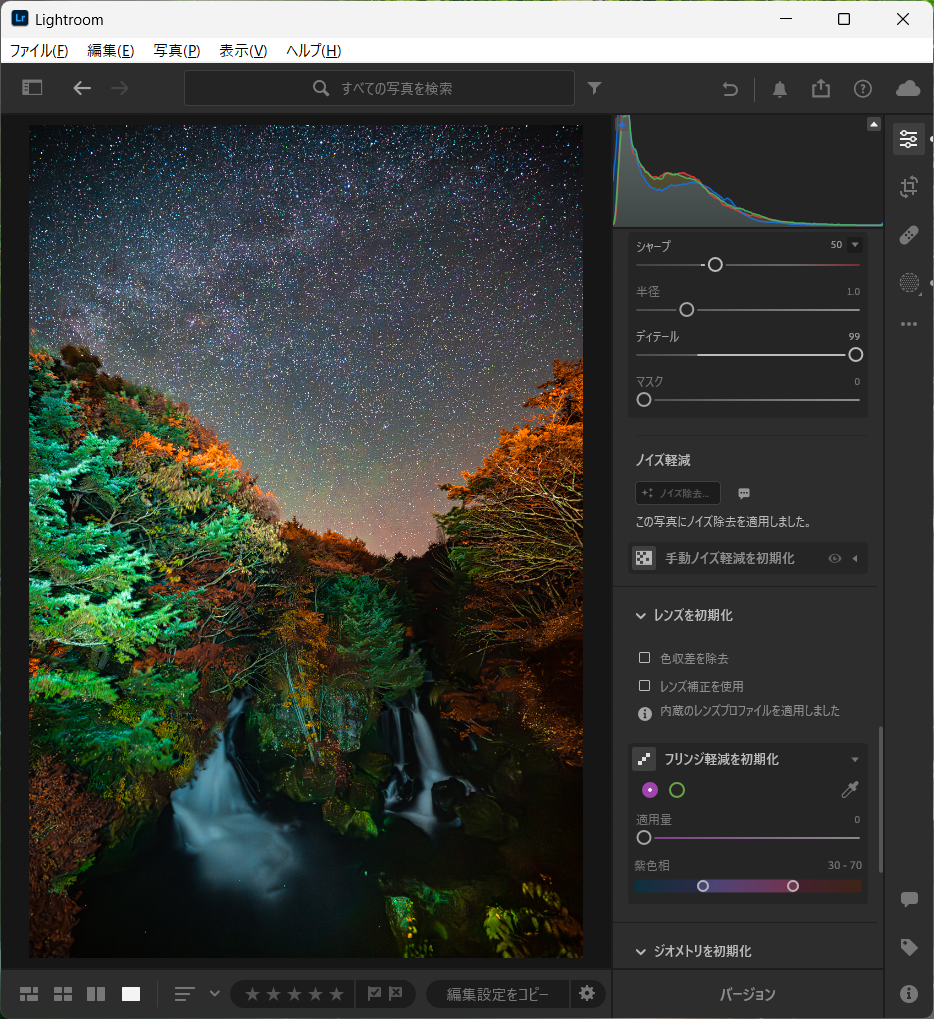This screenshot has height=1019, width=934.
Task: Click the cloud sync status icon
Action: 908,88
